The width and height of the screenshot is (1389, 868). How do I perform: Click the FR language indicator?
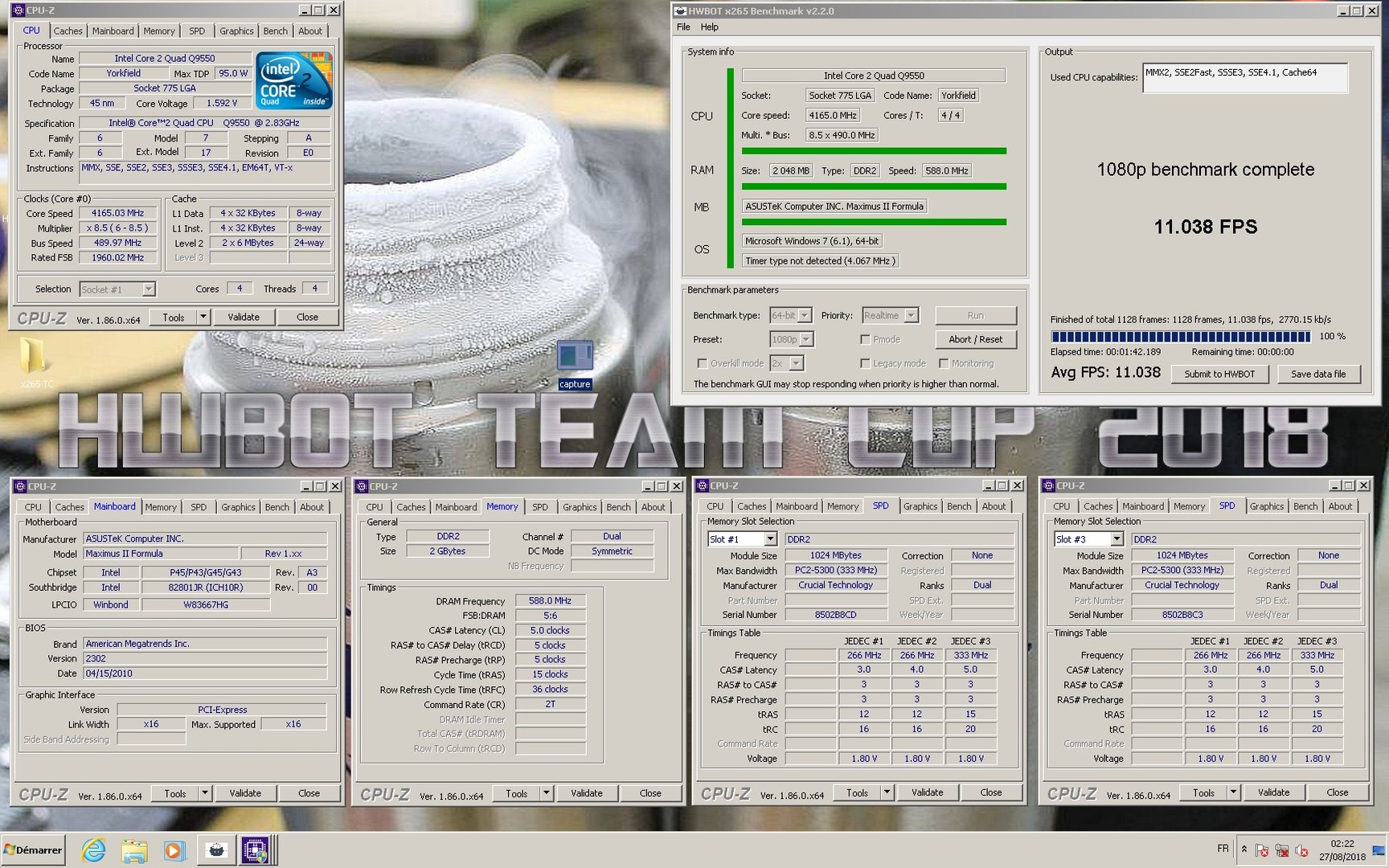point(1223,849)
